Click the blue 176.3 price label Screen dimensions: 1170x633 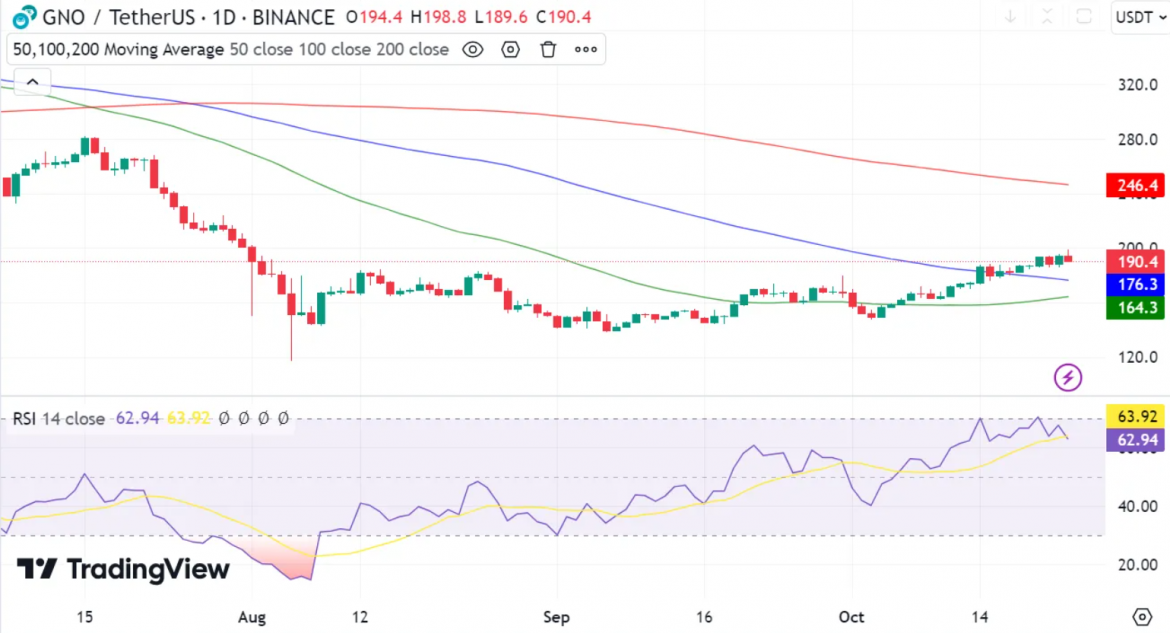coord(1134,285)
